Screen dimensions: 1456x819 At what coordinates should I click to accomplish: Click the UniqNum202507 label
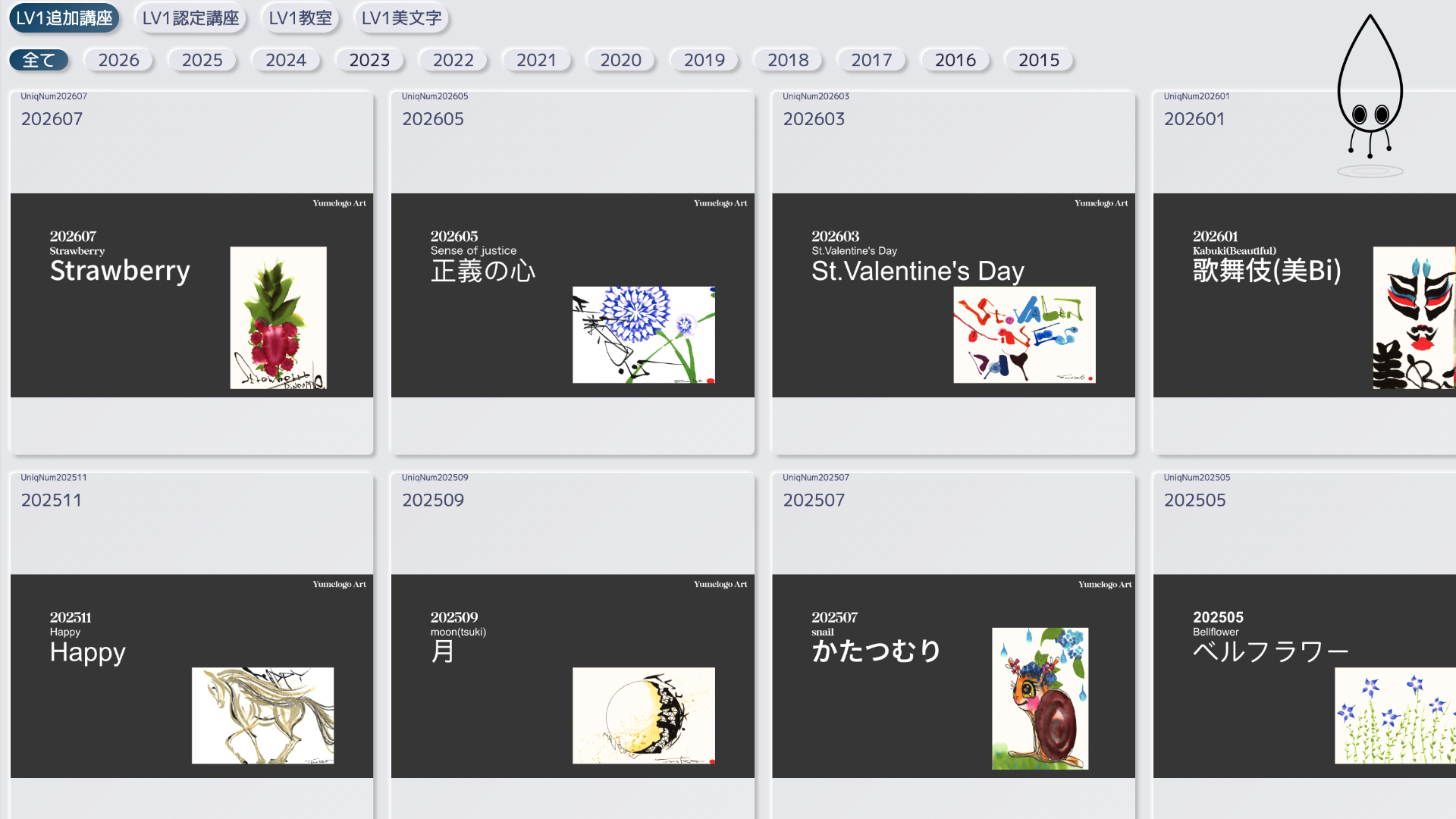click(x=816, y=478)
